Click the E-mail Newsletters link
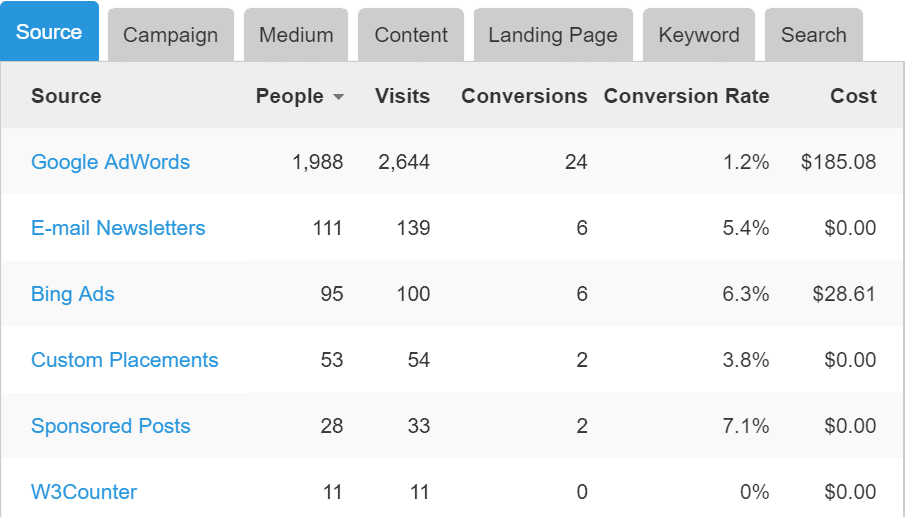Viewport: 905px width, 517px height. click(x=118, y=228)
